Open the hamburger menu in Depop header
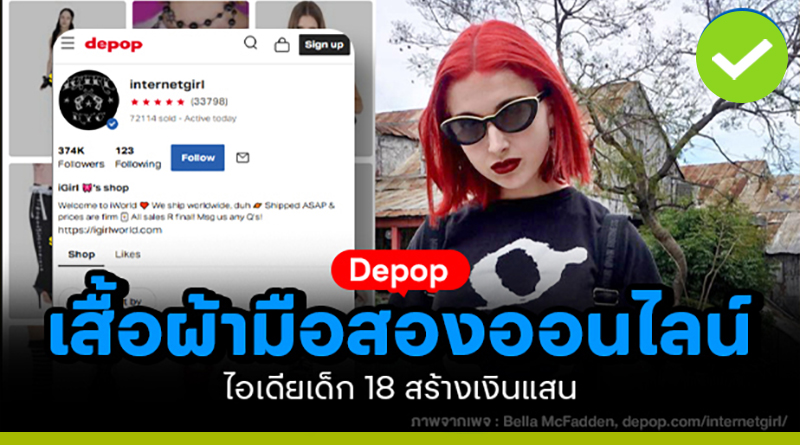This screenshot has height=445, width=800. click(x=67, y=43)
